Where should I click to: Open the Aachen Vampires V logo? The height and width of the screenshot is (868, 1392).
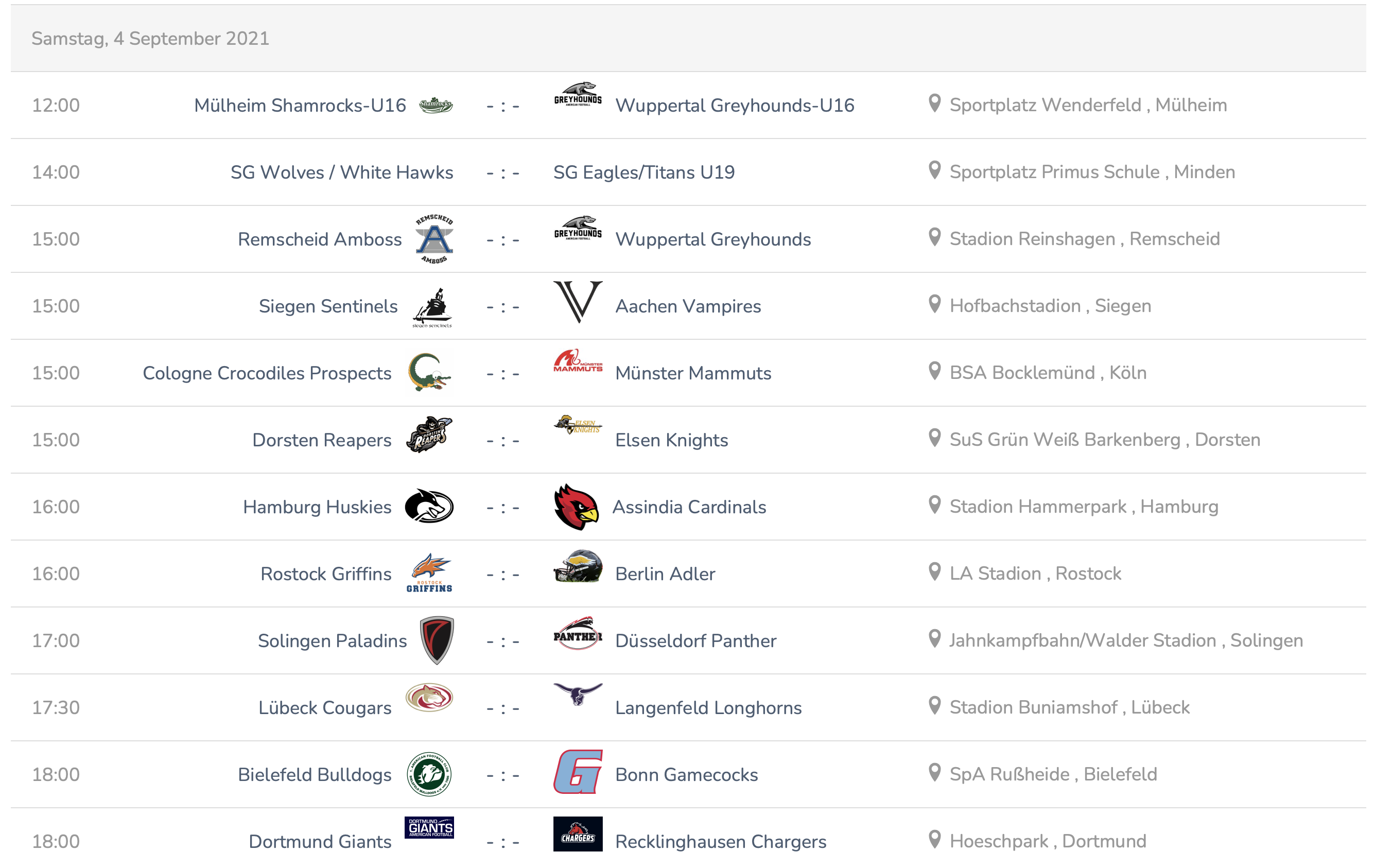pyautogui.click(x=578, y=302)
